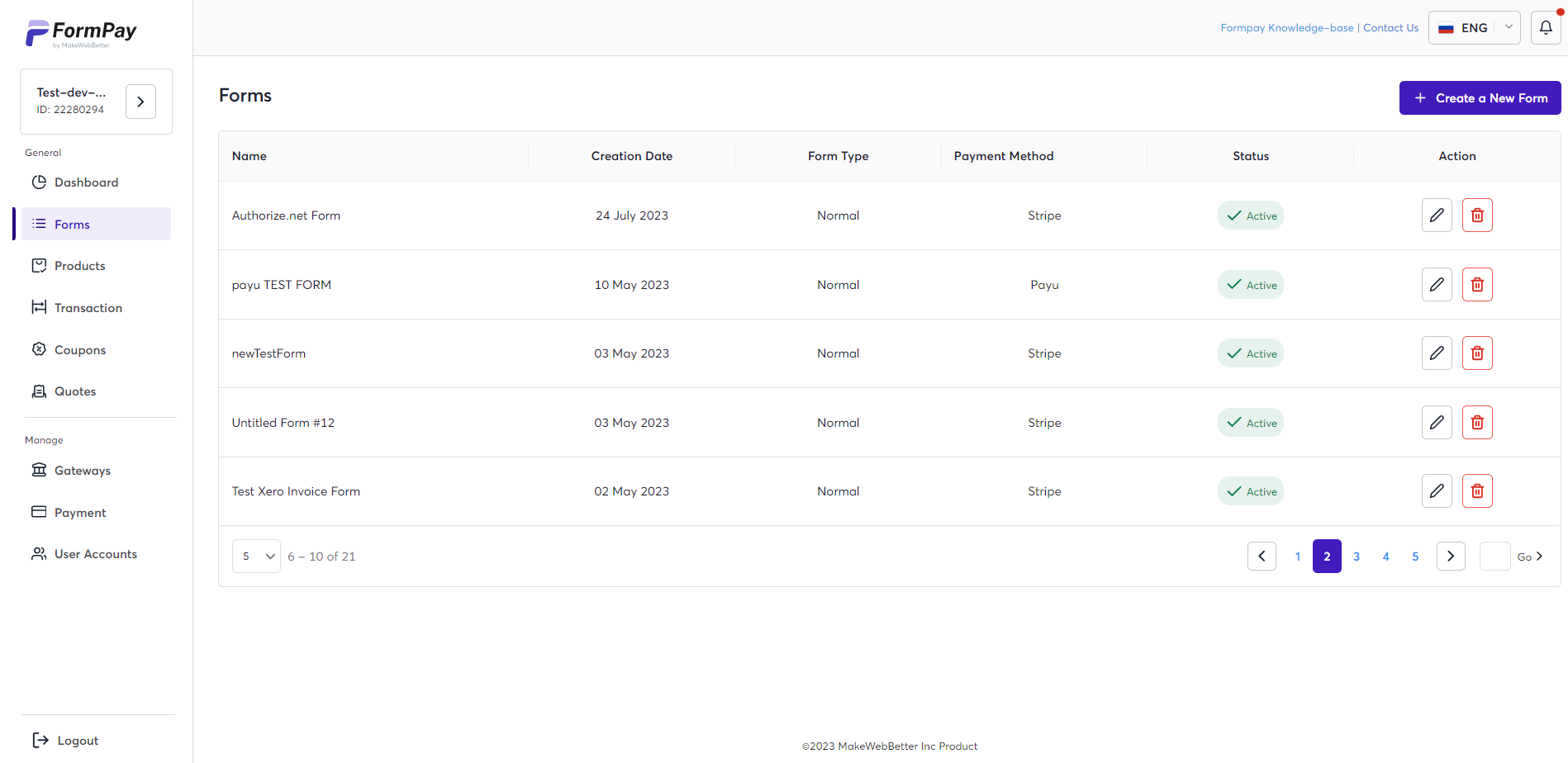Click the Form Type column header
The image size is (1568, 763).
point(838,156)
